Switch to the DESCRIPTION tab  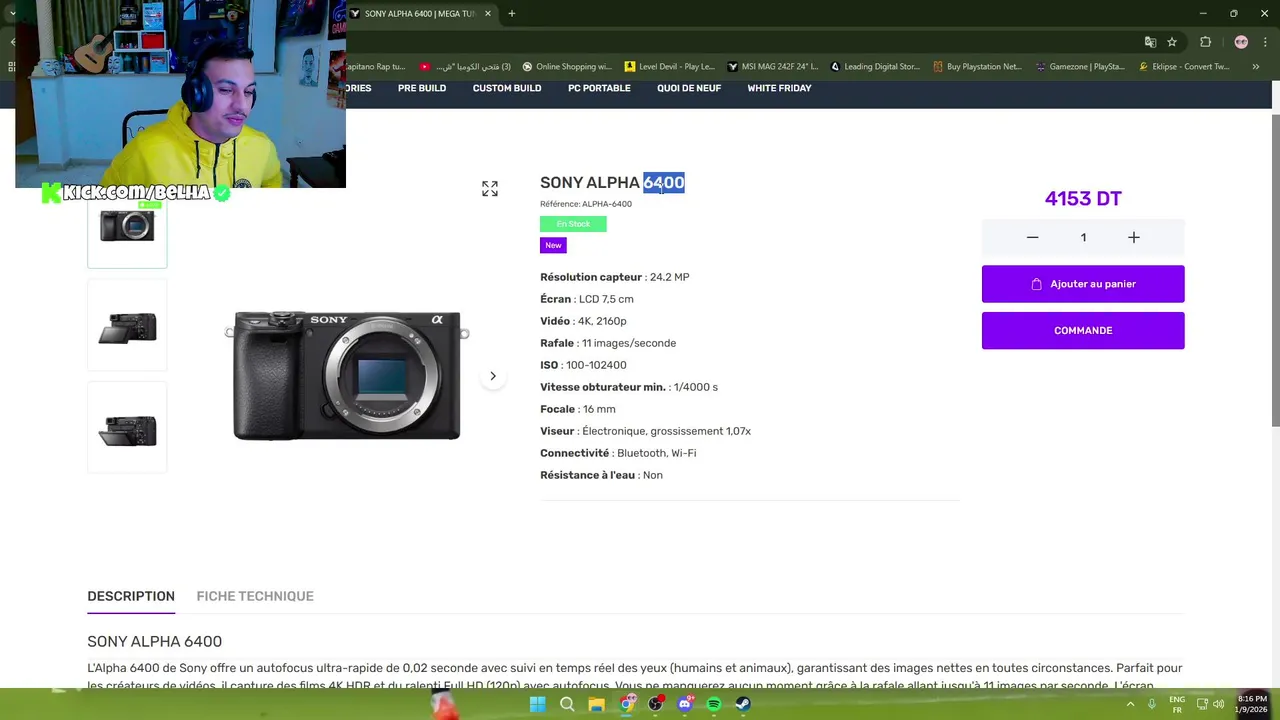click(x=131, y=596)
